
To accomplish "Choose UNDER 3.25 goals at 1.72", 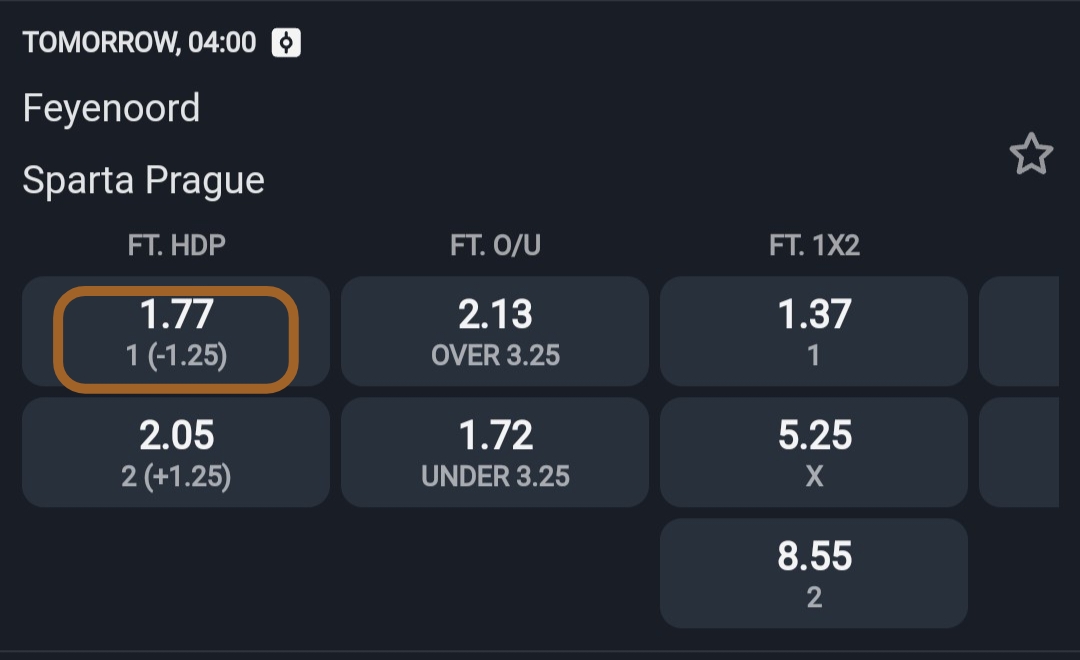I will coord(495,451).
